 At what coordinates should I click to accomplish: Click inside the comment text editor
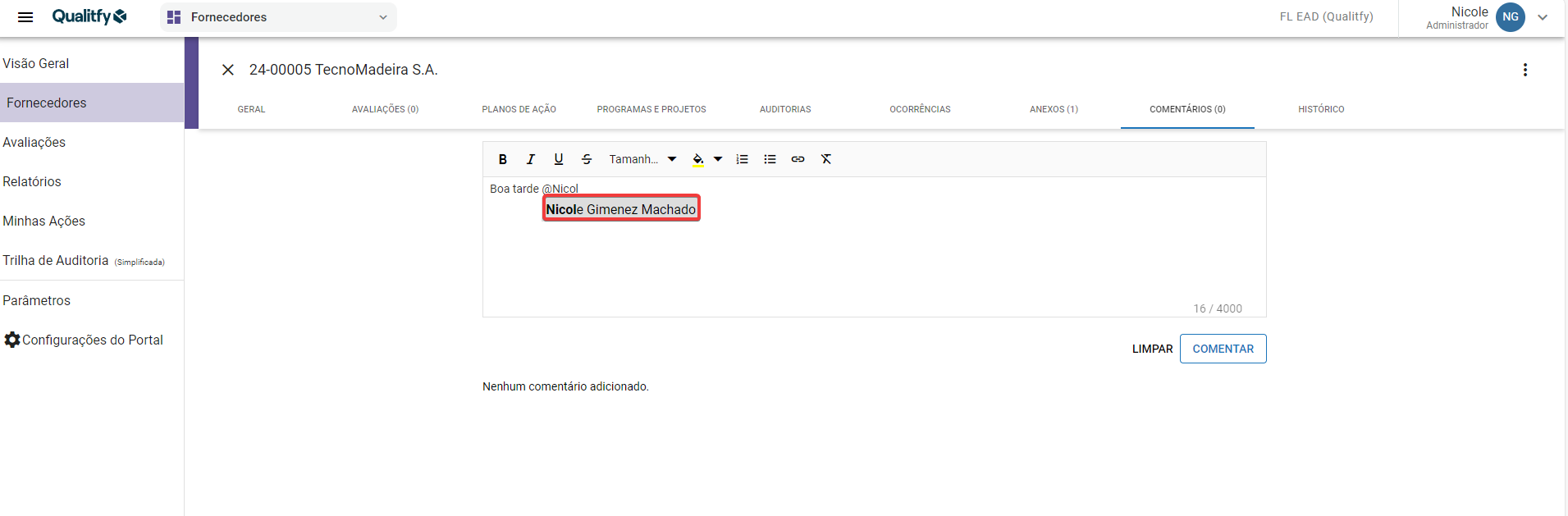click(x=874, y=247)
